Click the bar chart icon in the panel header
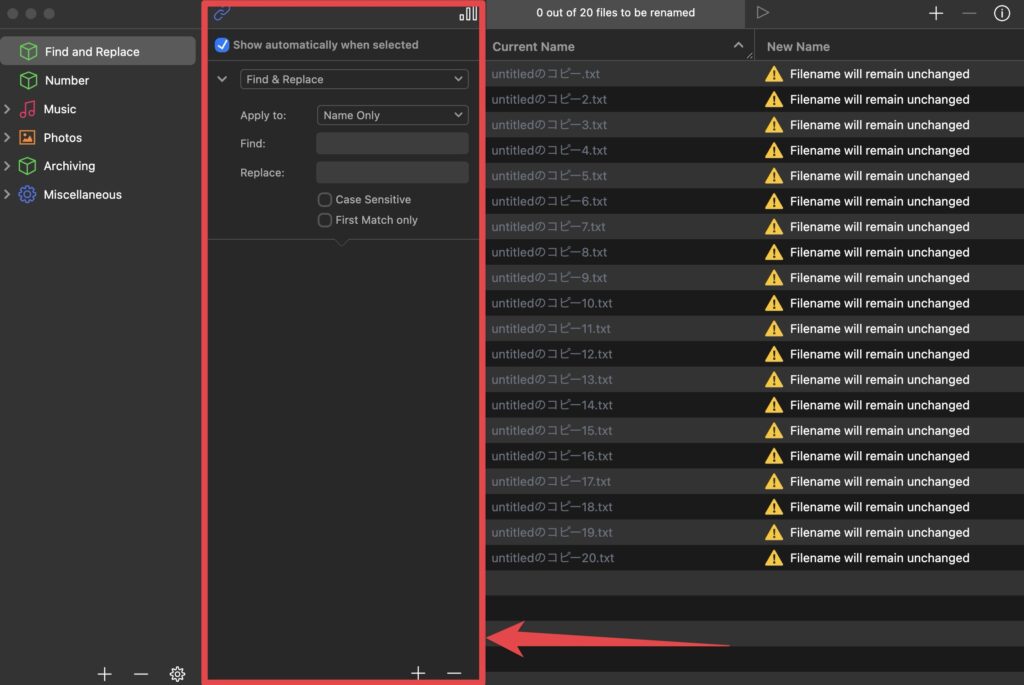Image resolution: width=1024 pixels, height=685 pixels. (468, 14)
